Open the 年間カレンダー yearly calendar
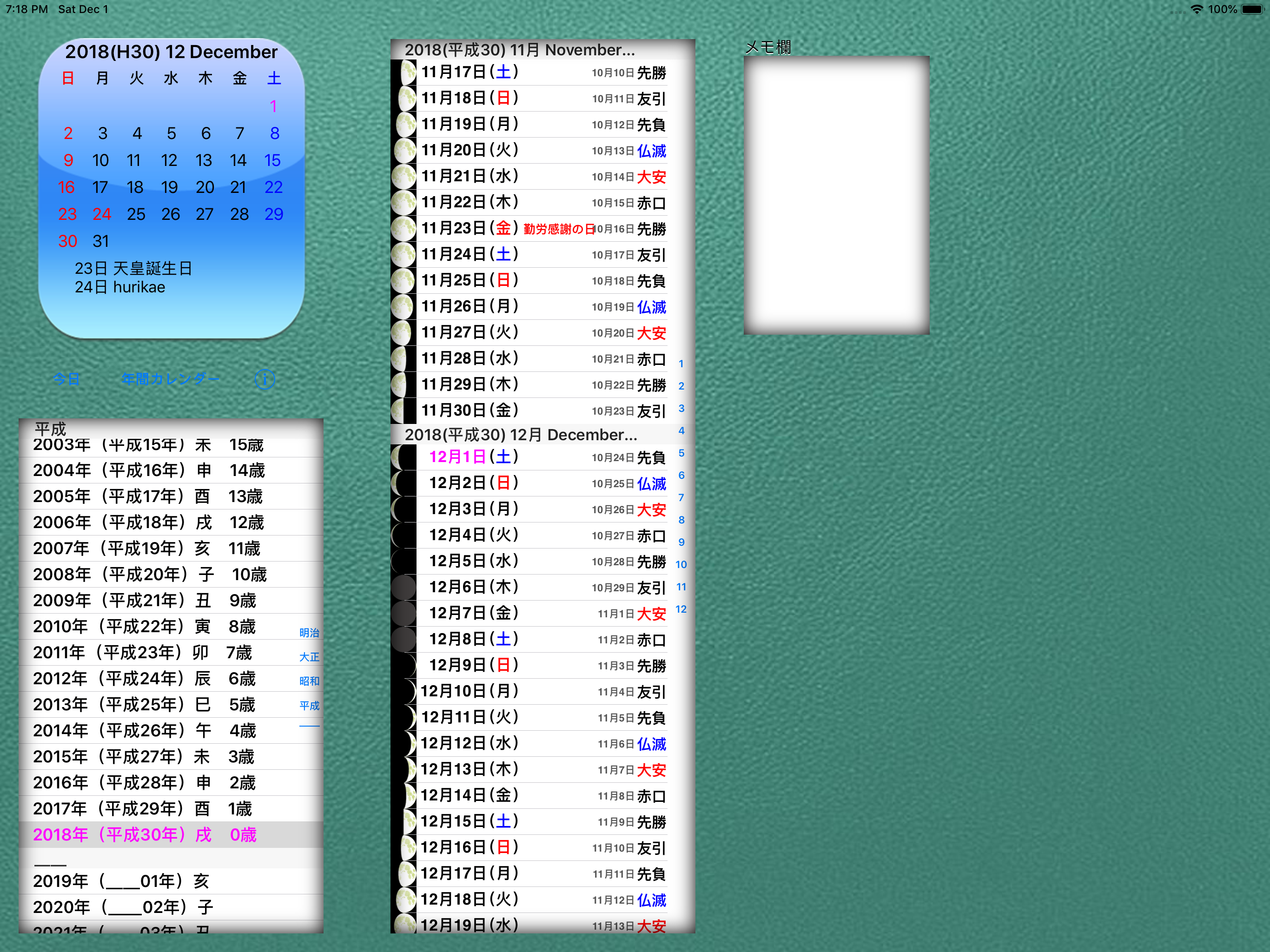This screenshot has height=952, width=1270. coord(171,378)
